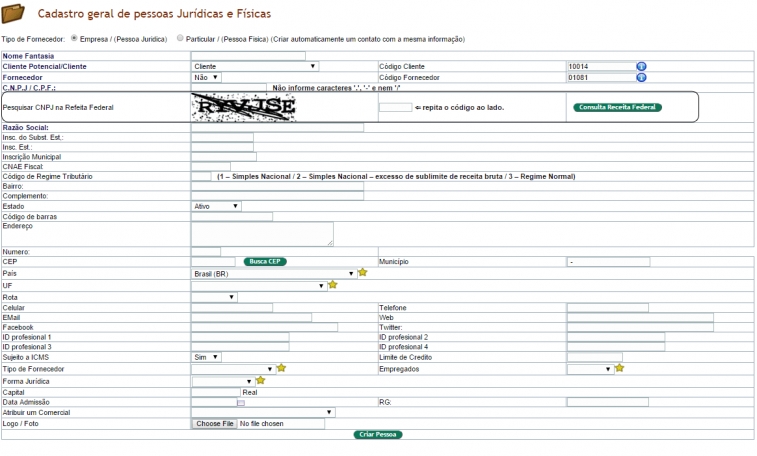The image size is (757, 456).
Task: Click the folder icon beside the page title
Action: pos(13,14)
